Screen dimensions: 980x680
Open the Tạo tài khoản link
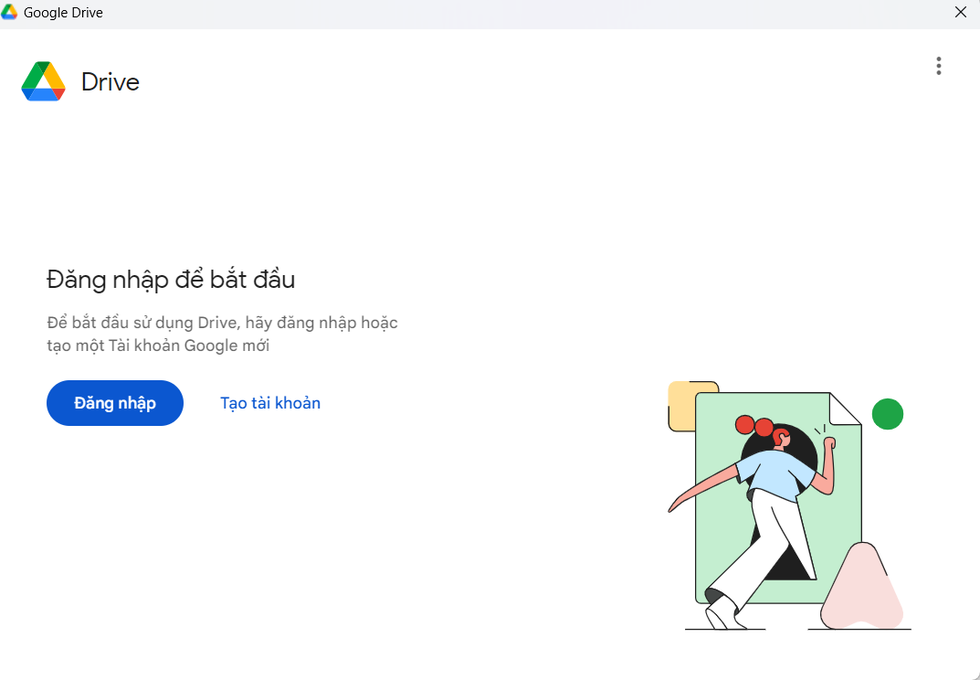(270, 403)
